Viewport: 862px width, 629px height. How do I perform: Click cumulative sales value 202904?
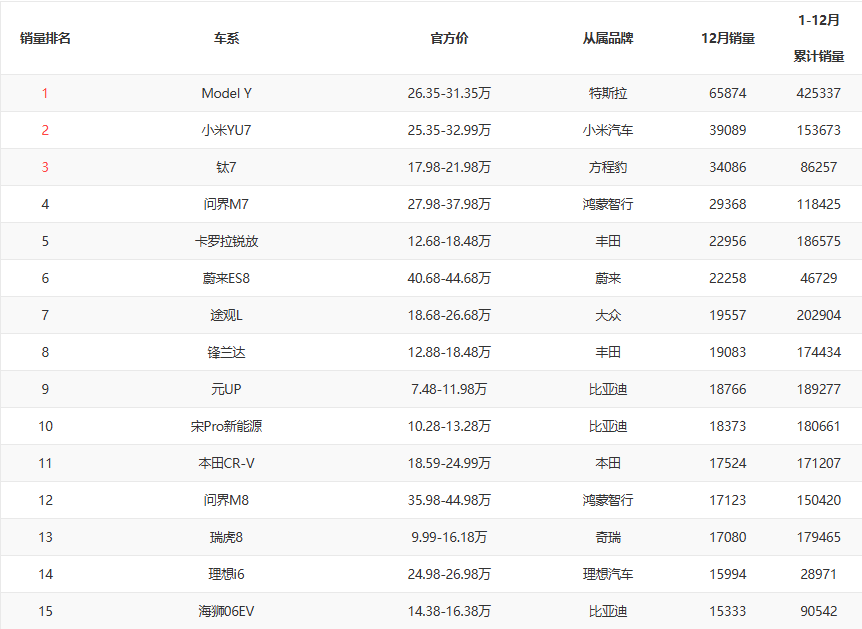[819, 315]
